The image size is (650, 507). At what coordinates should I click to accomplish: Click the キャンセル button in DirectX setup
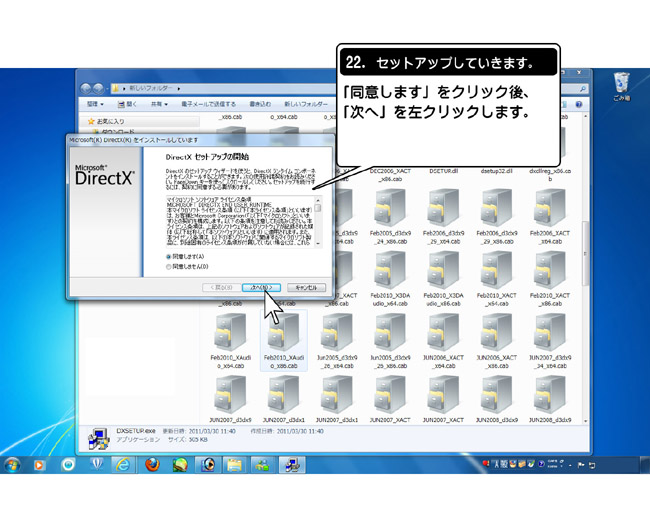[x=306, y=287]
